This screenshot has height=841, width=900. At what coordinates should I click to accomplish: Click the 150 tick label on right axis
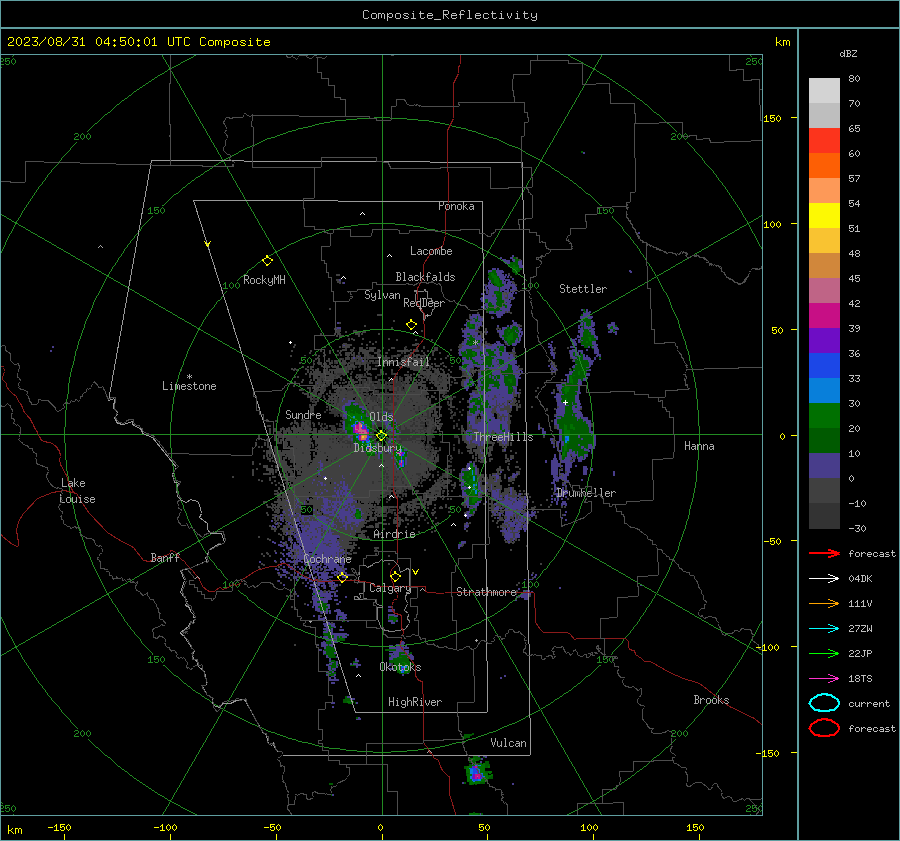[x=773, y=118]
